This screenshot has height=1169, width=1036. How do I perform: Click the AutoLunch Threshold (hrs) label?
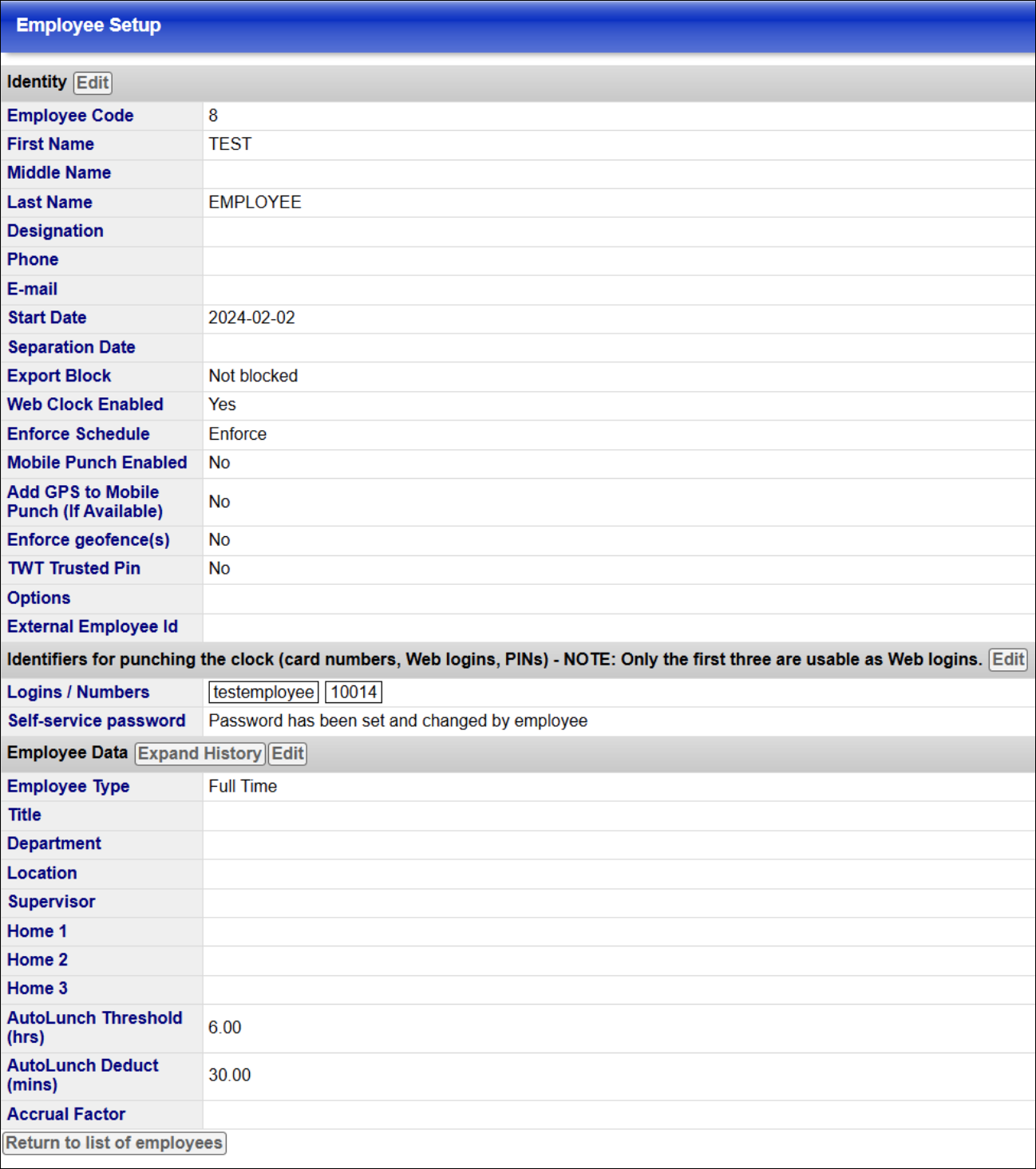pyautogui.click(x=94, y=1028)
